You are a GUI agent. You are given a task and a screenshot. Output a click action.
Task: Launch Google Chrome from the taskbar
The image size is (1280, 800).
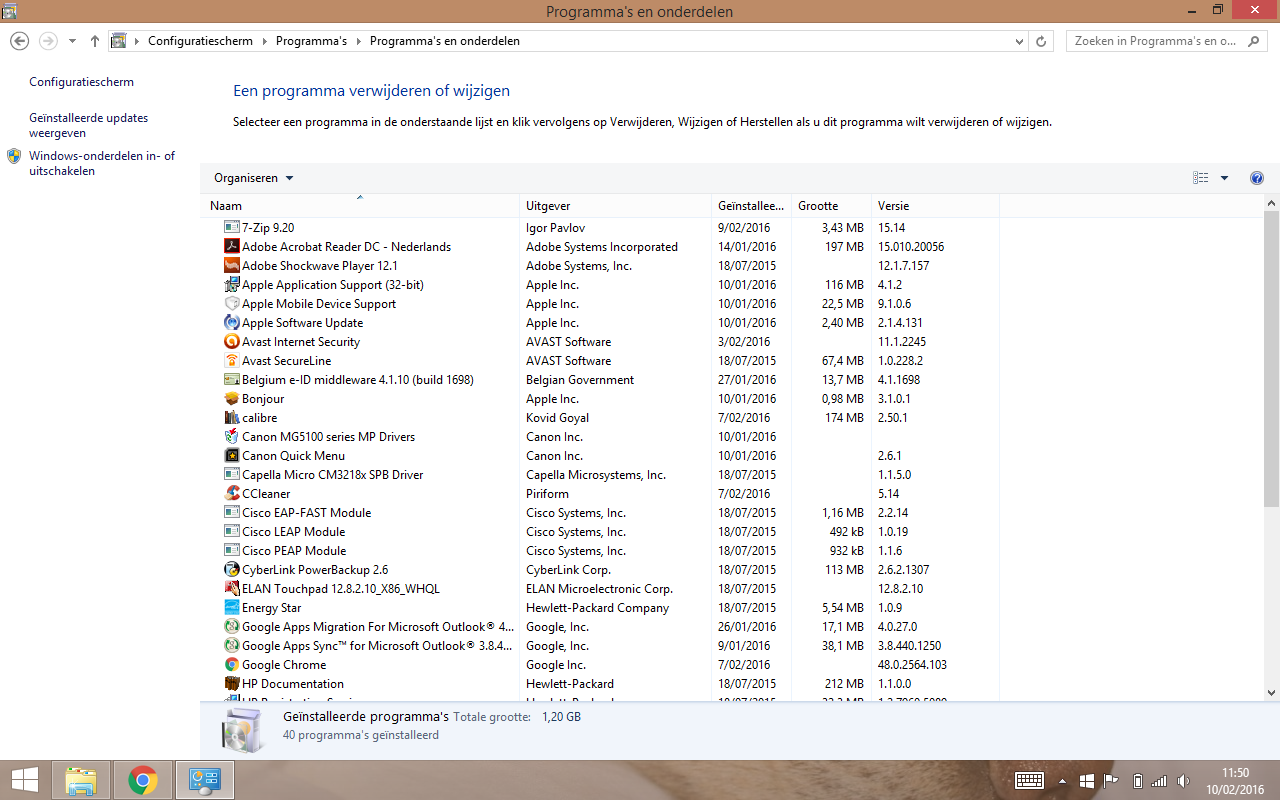coord(143,780)
